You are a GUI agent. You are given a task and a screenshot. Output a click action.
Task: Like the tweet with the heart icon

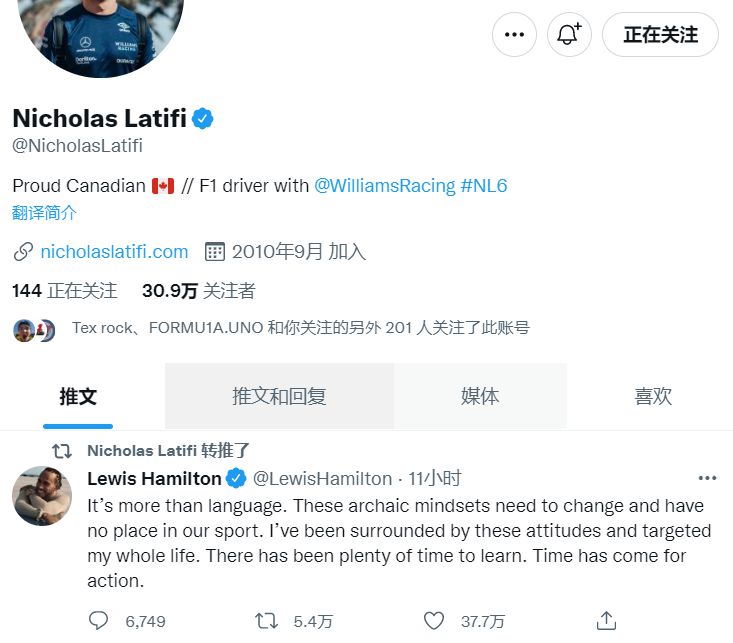pyautogui.click(x=434, y=621)
